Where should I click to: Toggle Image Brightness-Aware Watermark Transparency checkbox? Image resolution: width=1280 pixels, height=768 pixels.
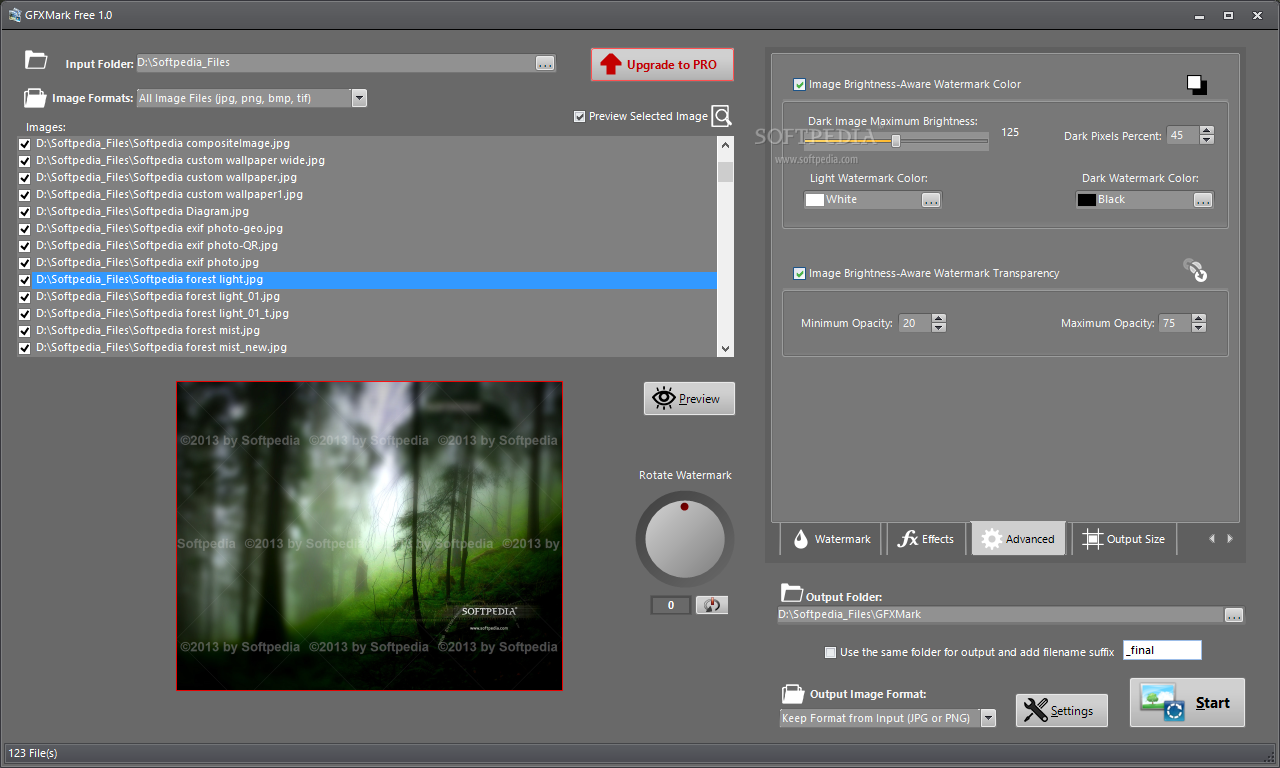pos(799,273)
